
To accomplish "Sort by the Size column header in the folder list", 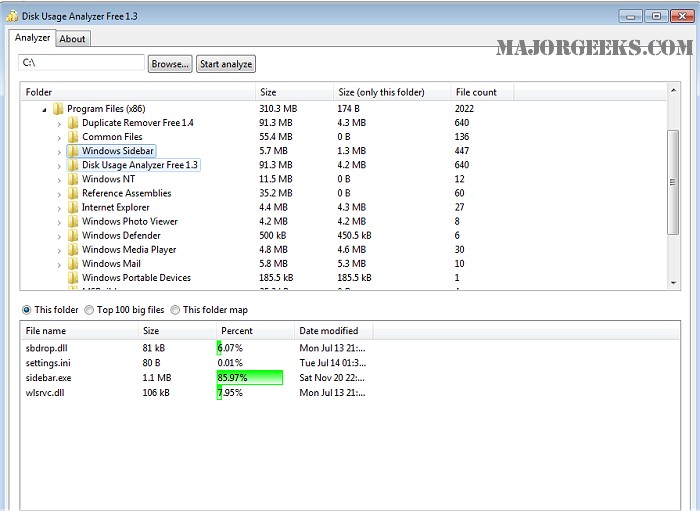I will 294,92.
